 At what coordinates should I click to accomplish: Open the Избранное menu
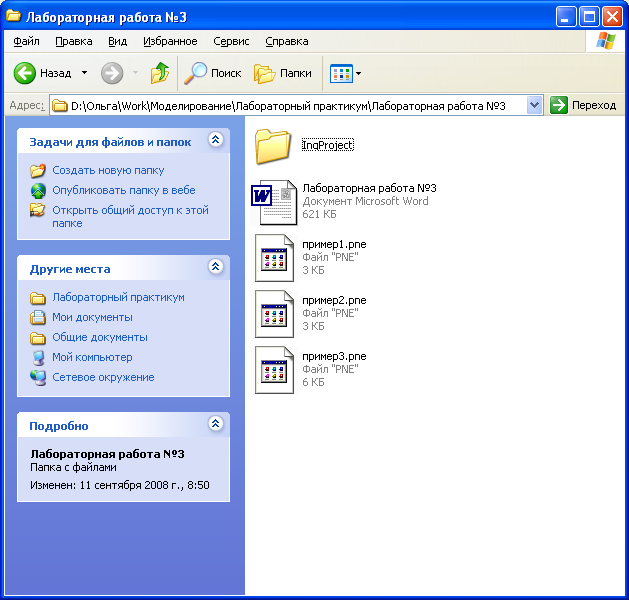[x=170, y=41]
